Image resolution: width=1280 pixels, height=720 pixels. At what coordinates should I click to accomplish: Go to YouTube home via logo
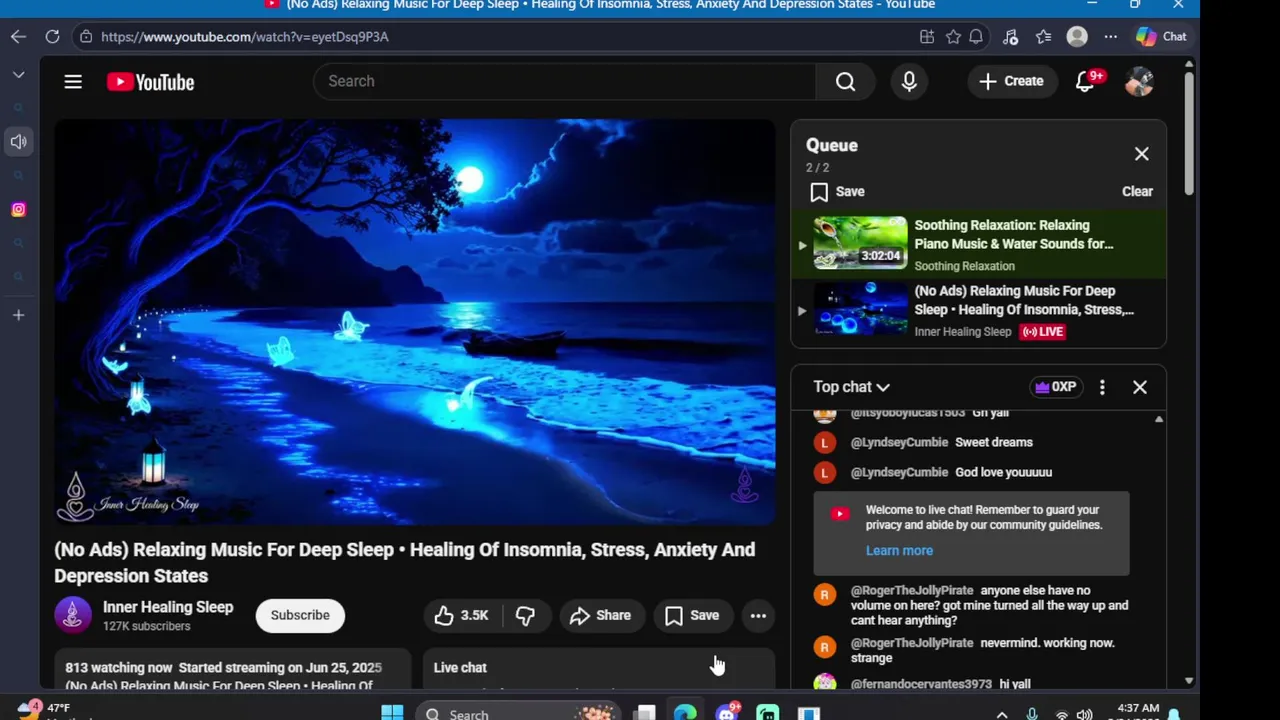[151, 82]
